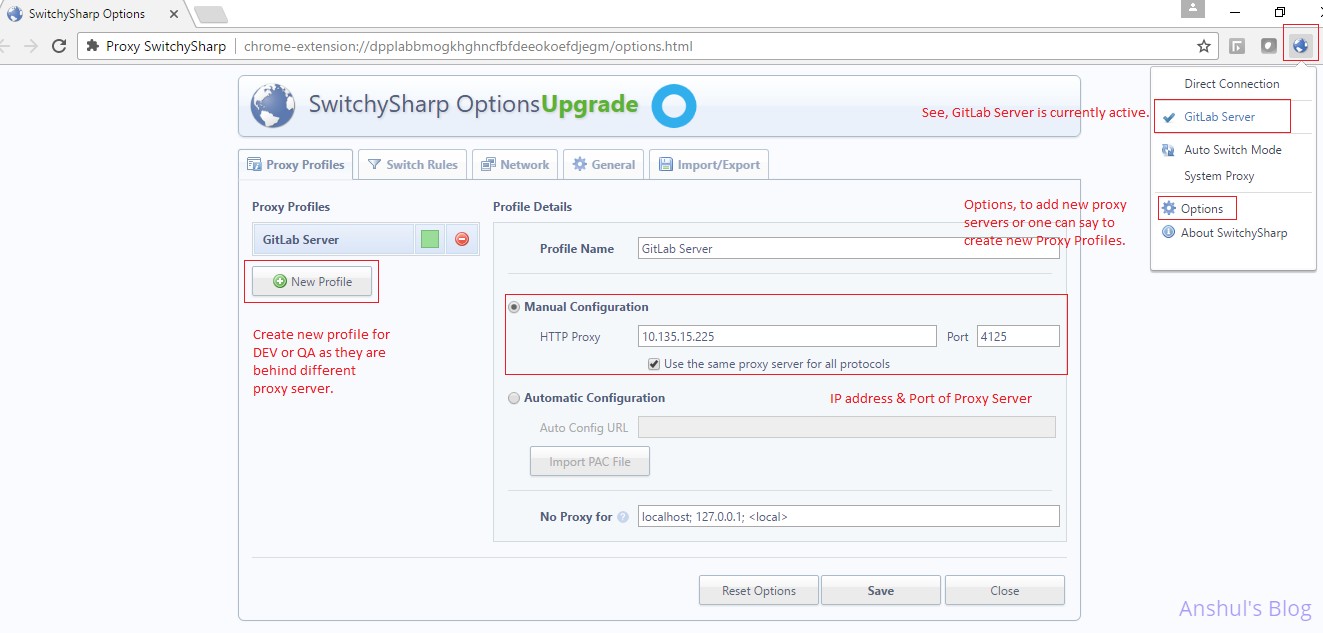Select GitLab Server in Proxy Profiles list

pos(333,239)
